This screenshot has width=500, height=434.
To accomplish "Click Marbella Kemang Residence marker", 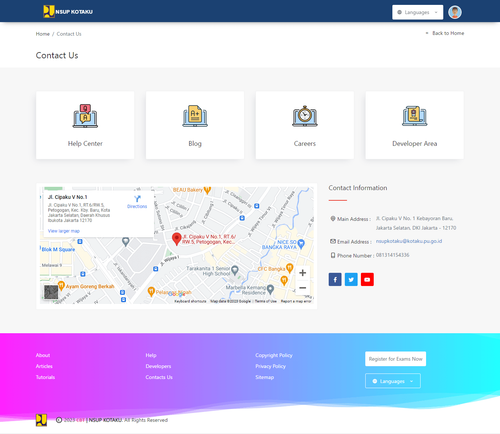I will click(x=270, y=289).
